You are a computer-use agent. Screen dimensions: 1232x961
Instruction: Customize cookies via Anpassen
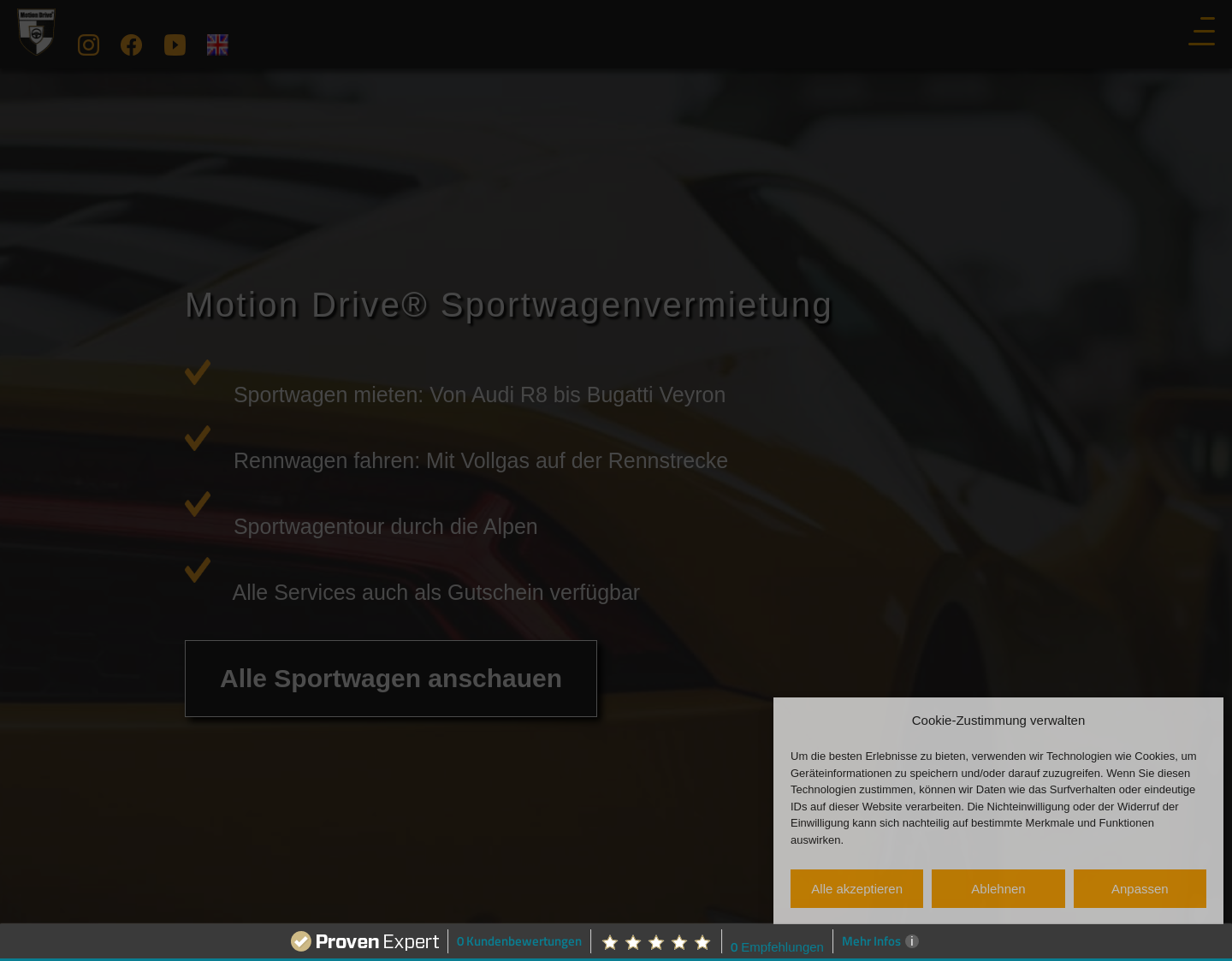click(x=1140, y=888)
